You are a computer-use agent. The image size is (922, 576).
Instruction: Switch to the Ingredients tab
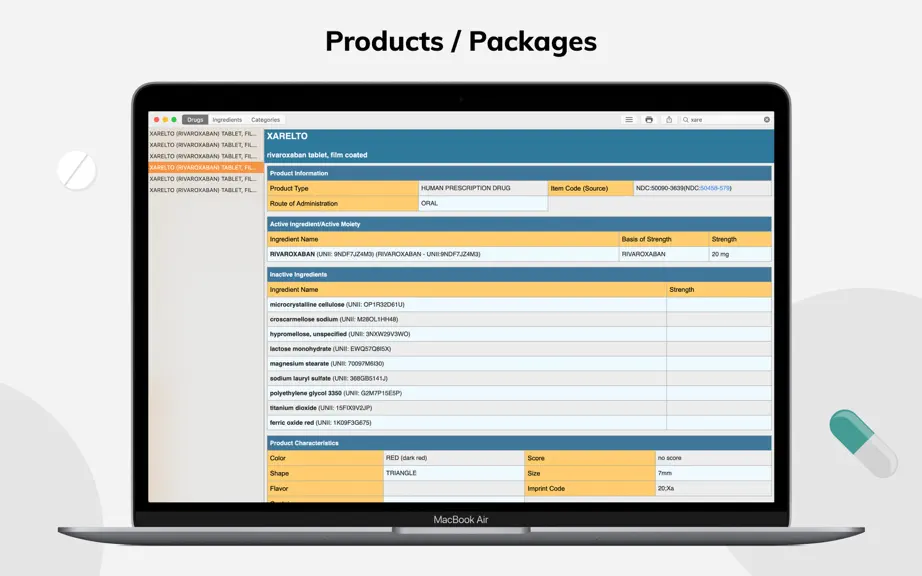(x=227, y=119)
